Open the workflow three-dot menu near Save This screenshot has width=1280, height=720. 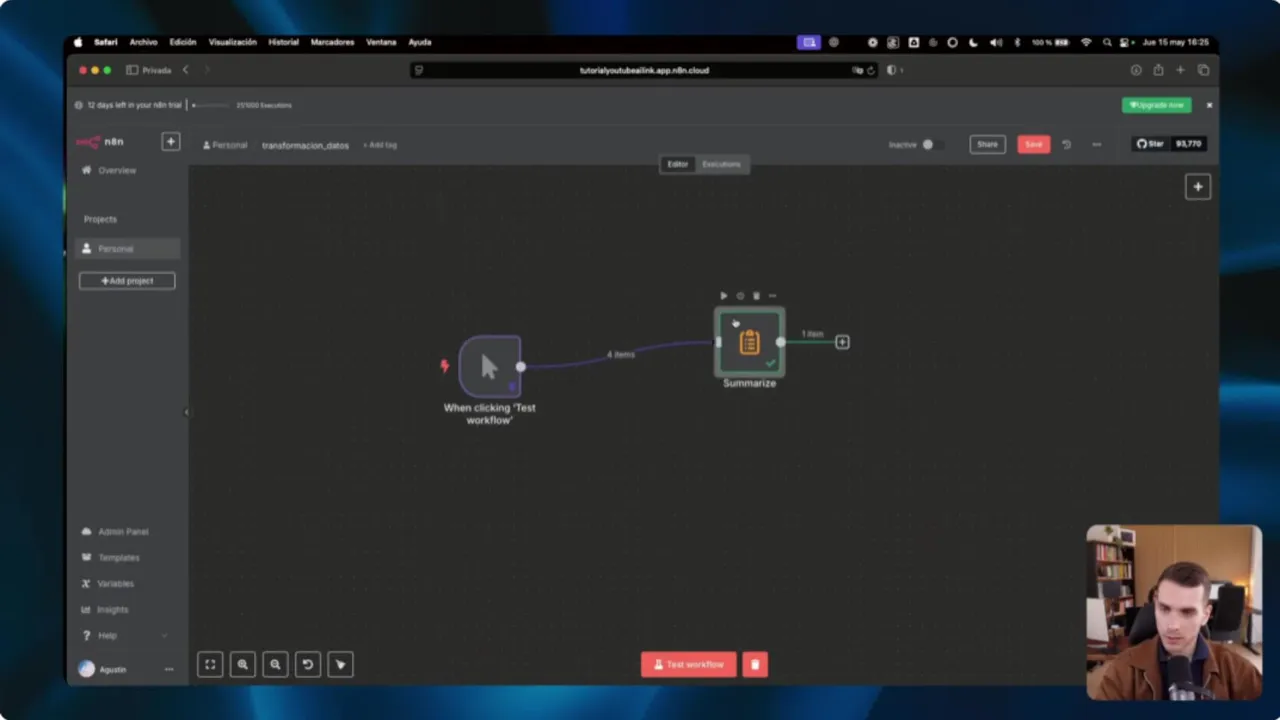click(1097, 145)
